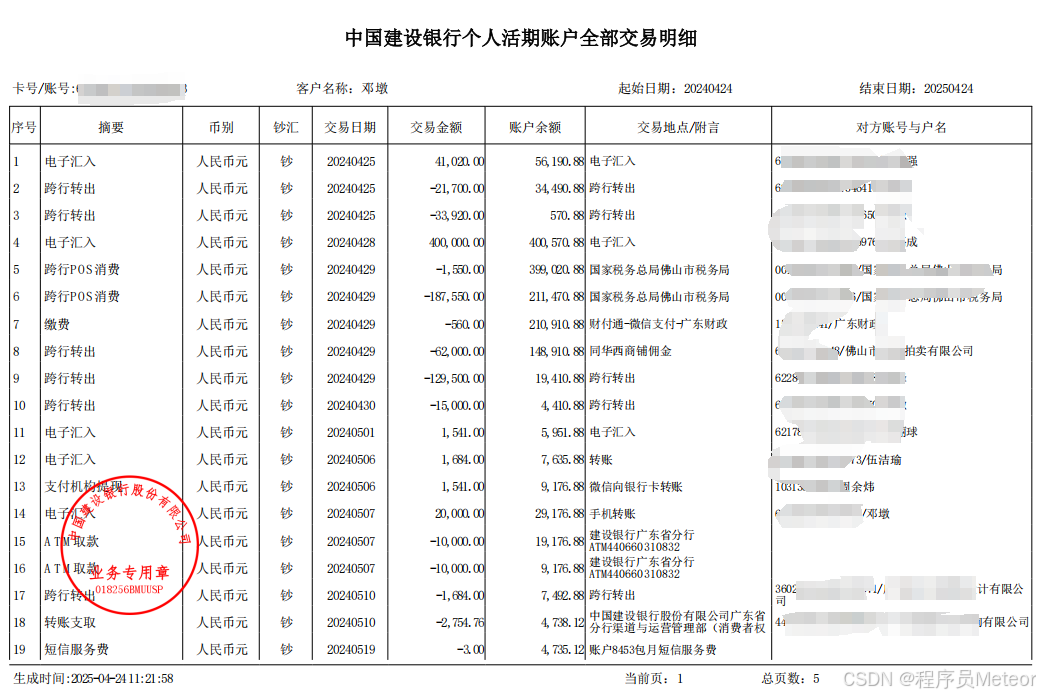Screen dimensions: 1040x697
Task: Select the amount -15,000.00
Action: point(457,405)
